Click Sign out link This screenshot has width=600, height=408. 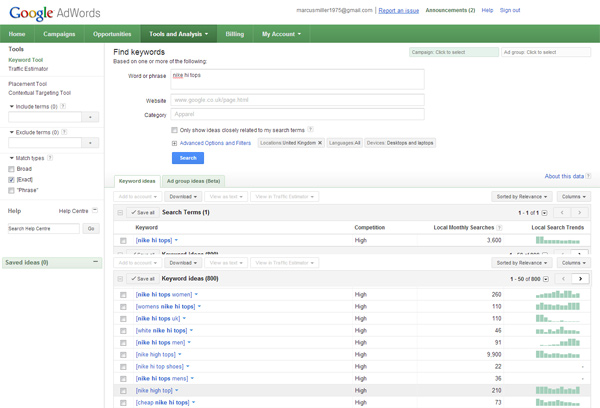510,10
